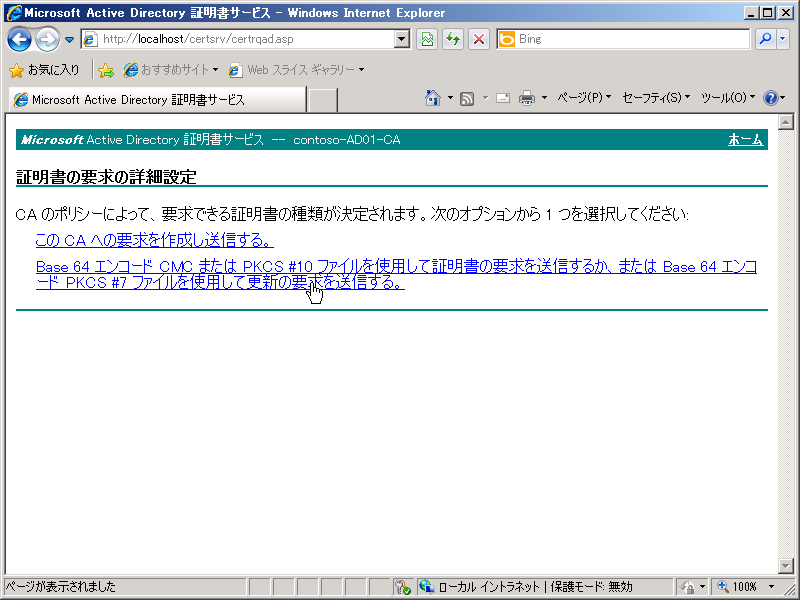
Task: Open the search provider options dropdown
Action: 783,39
